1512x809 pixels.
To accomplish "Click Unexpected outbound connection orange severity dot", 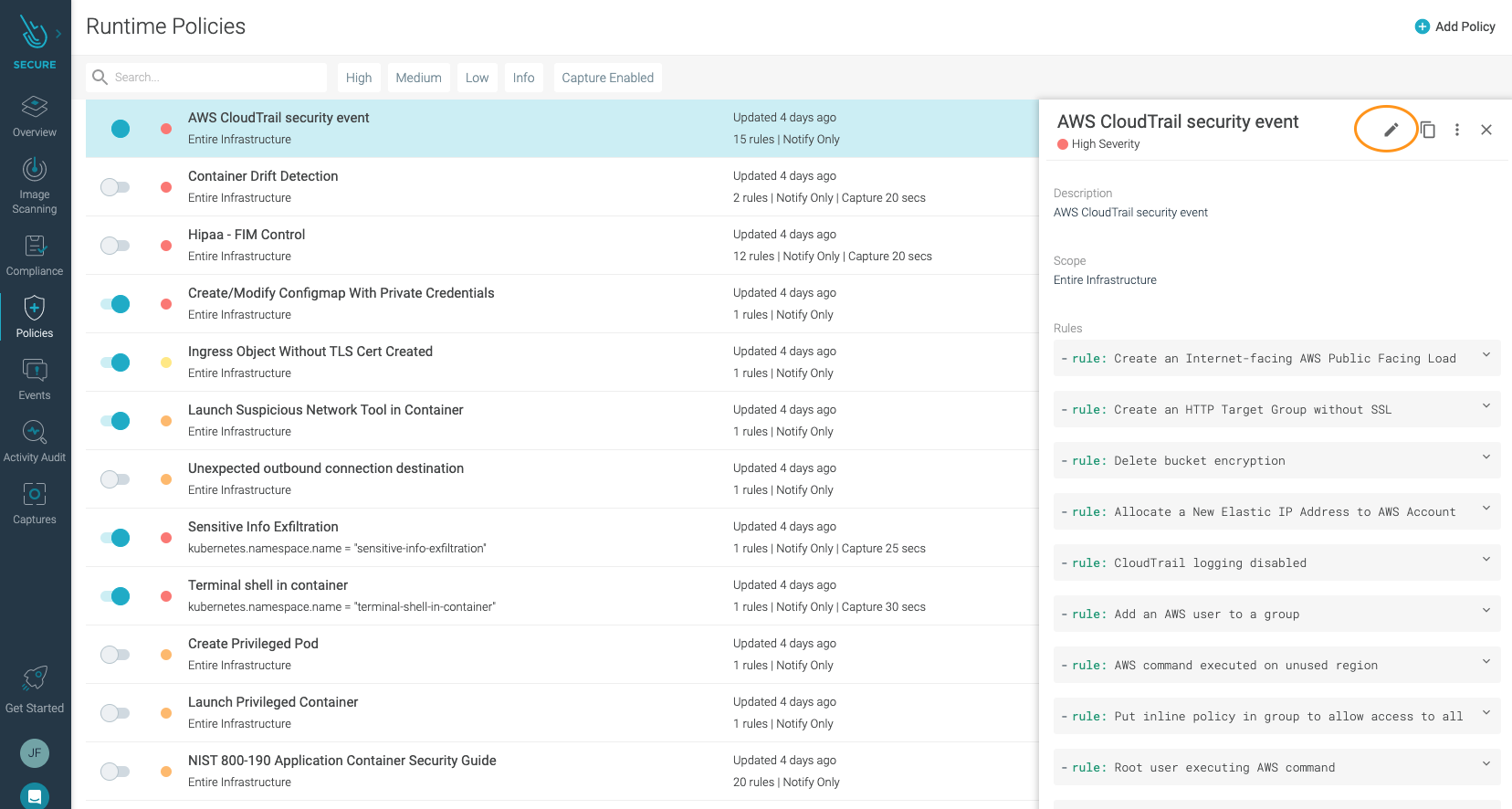I will (166, 479).
